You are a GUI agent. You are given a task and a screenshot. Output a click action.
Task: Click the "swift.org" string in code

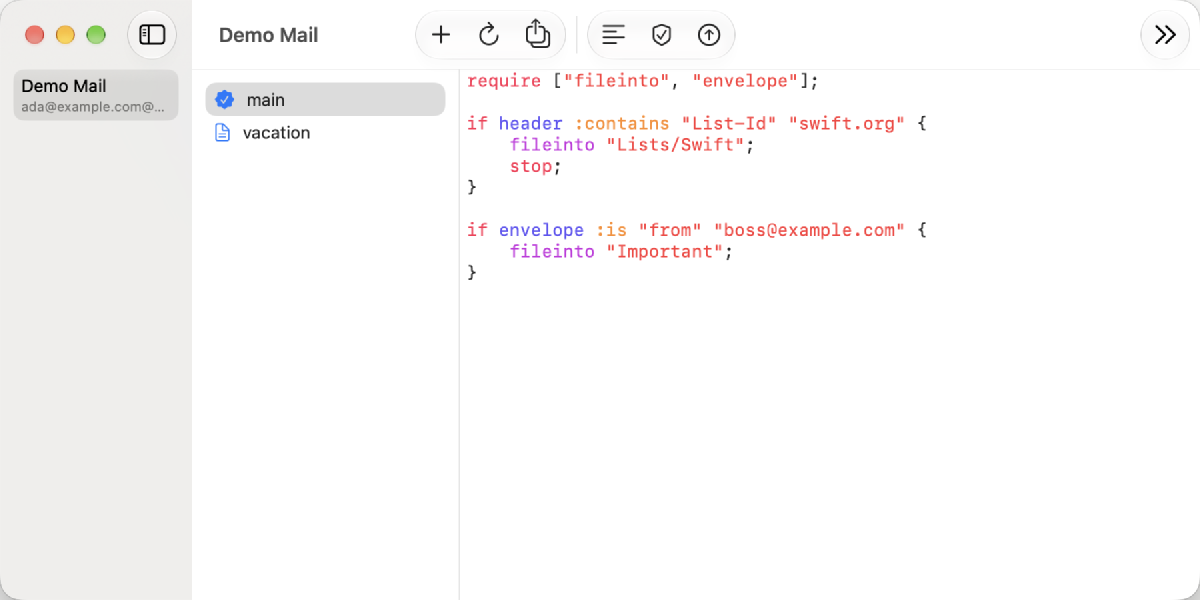[847, 124]
